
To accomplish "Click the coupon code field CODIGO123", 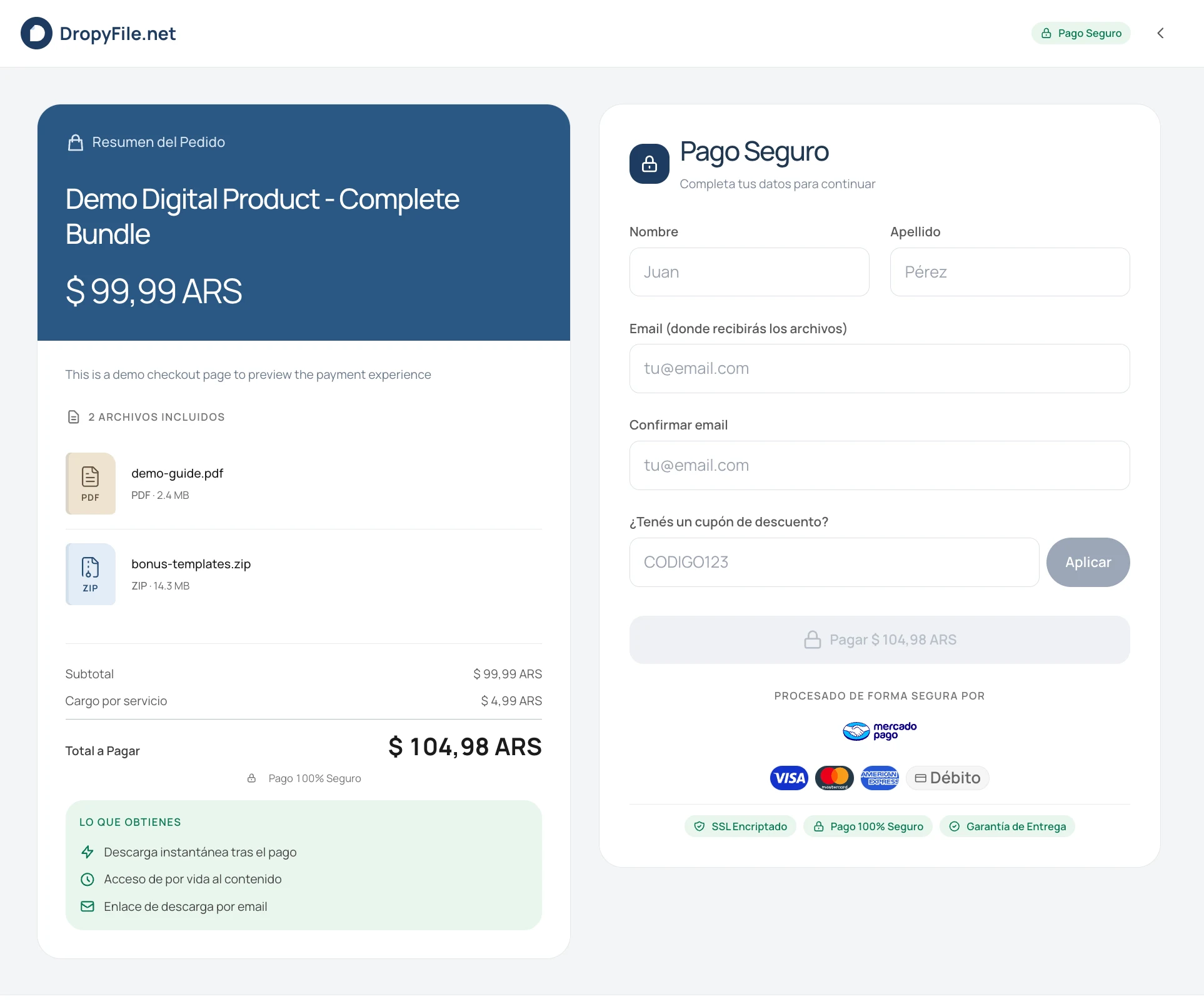I will coord(834,562).
